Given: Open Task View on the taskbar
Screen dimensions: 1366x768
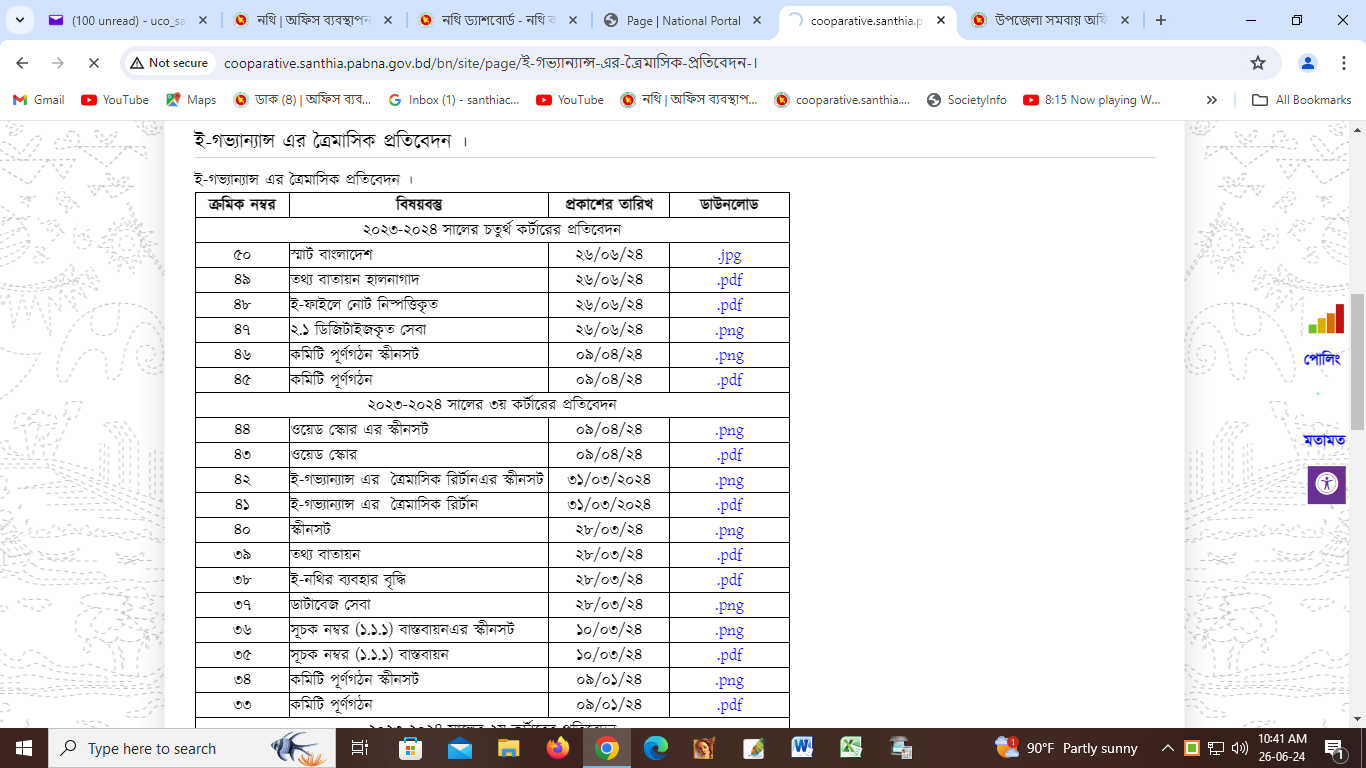Looking at the screenshot, I should pos(361,748).
